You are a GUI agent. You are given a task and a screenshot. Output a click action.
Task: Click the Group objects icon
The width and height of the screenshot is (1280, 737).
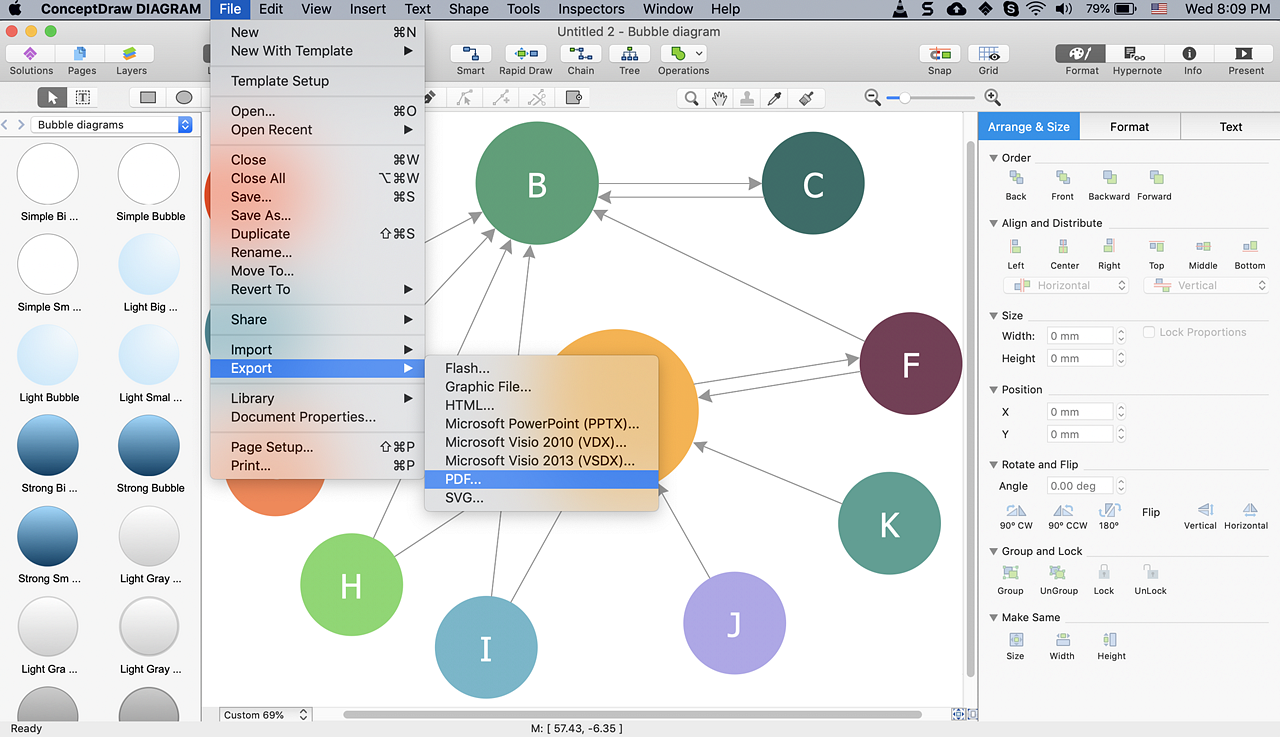1010,574
